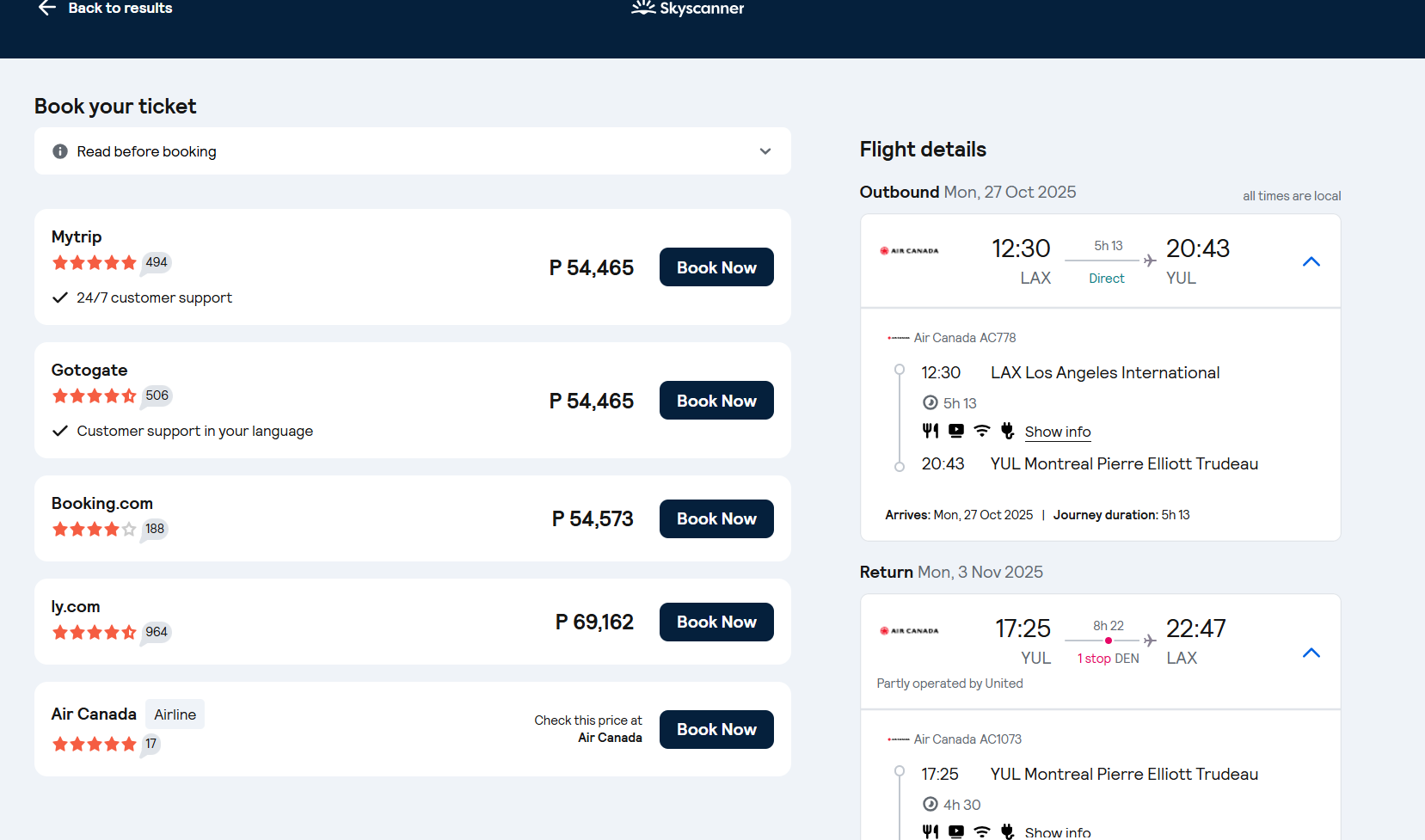Show info for outbound flight AC778

1058,432
